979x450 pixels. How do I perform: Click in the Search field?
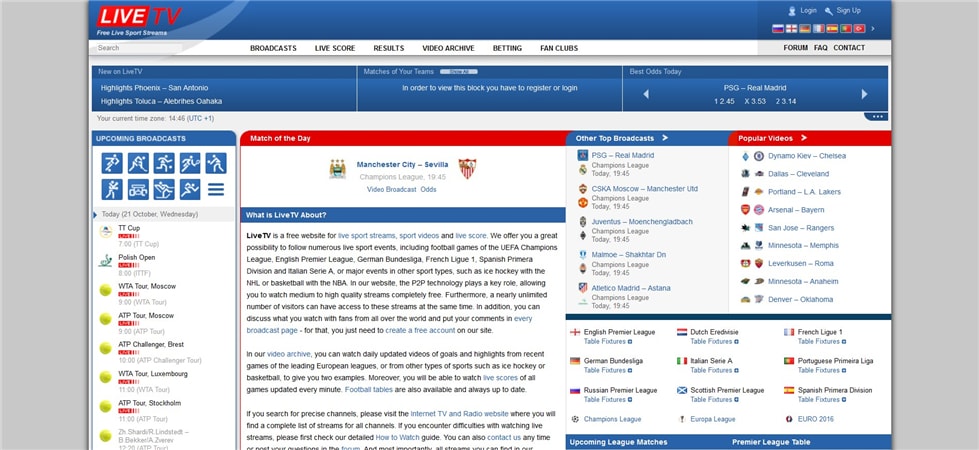[140, 47]
